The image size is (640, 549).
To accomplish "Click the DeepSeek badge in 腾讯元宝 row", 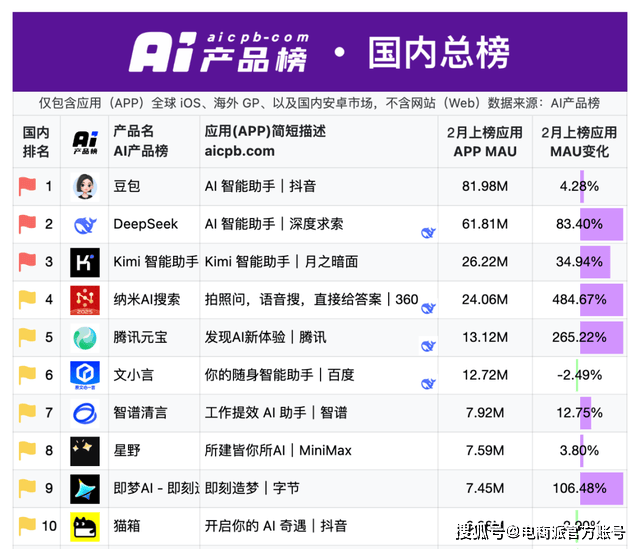I will point(428,347).
